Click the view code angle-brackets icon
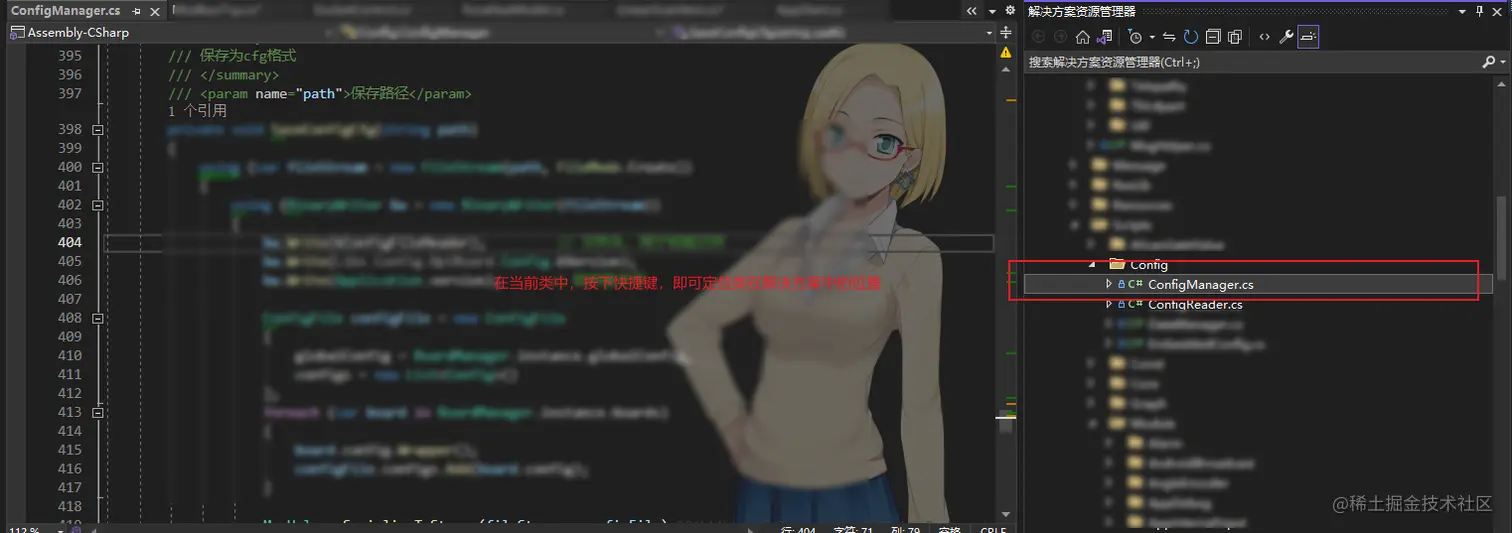Viewport: 1512px width, 533px height. click(x=1264, y=37)
